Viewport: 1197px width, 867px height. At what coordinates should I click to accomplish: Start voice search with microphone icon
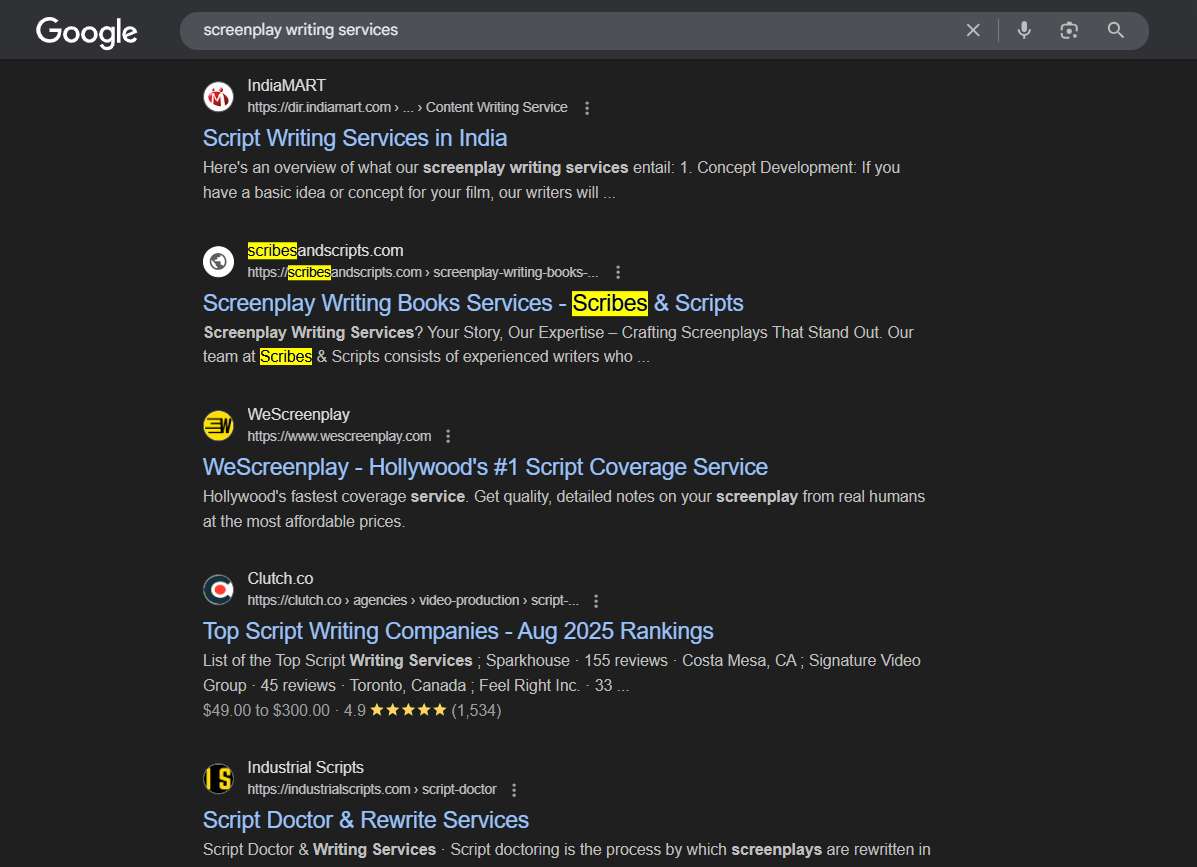coord(1023,30)
